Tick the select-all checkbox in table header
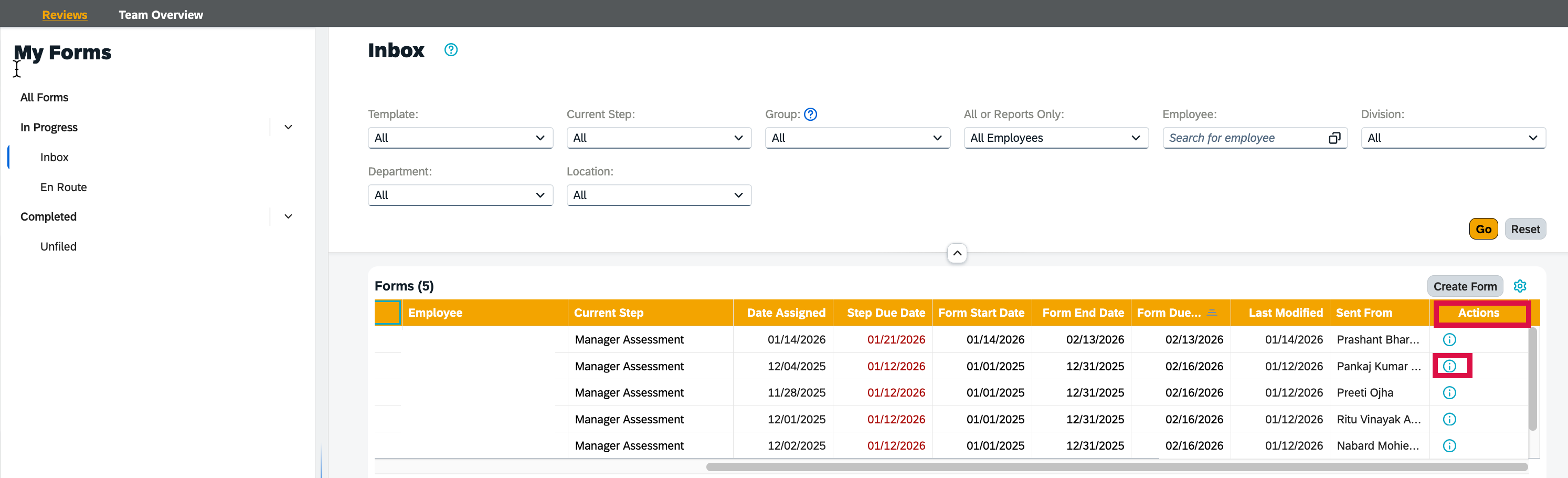1568x478 pixels. tap(388, 313)
